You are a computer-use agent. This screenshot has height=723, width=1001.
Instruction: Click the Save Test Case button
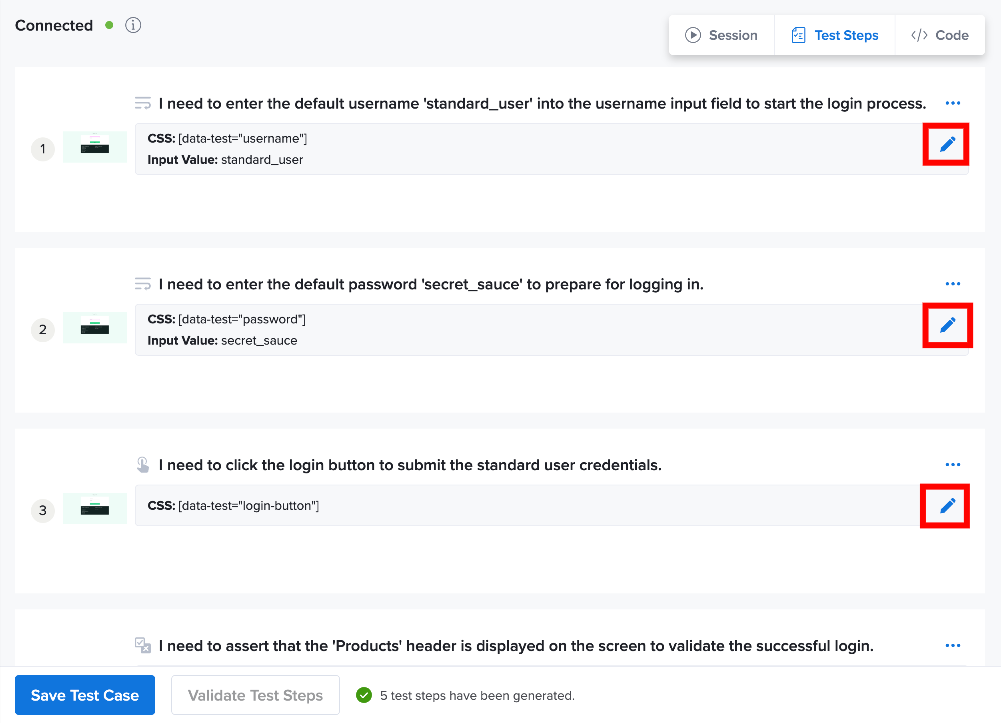[x=85, y=695]
